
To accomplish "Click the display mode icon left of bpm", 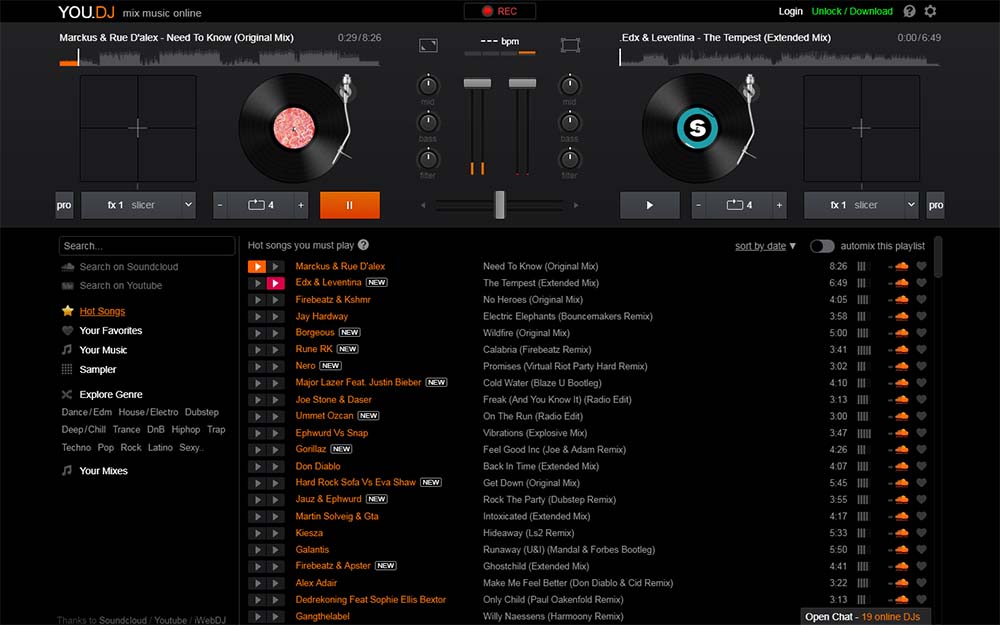I will point(428,45).
